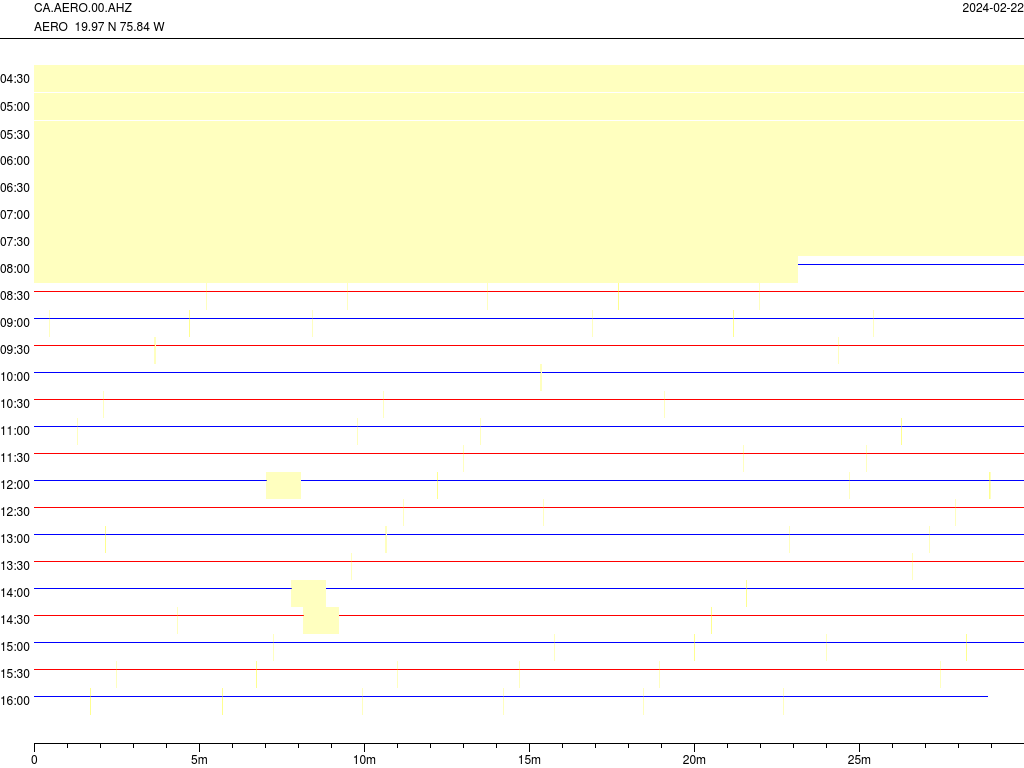The width and height of the screenshot is (1024, 768).
Task: Click the 09:30 time row label
Action: tap(15, 349)
